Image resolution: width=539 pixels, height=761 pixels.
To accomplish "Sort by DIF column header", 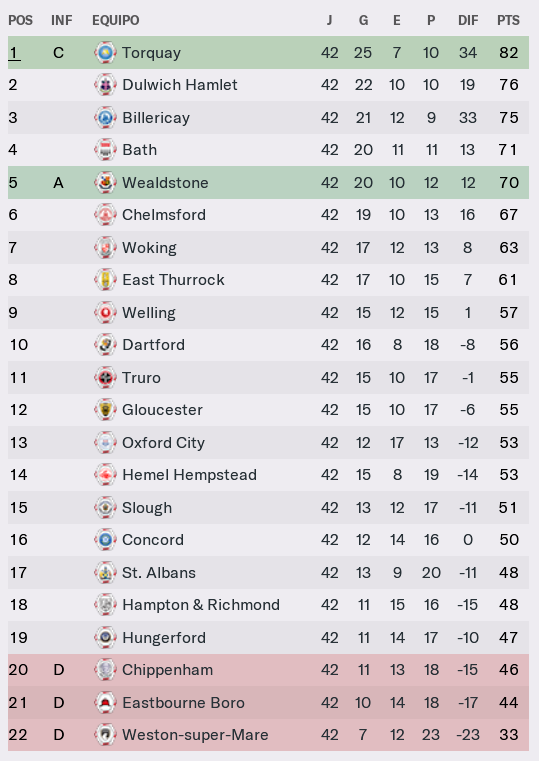I will 468,20.
